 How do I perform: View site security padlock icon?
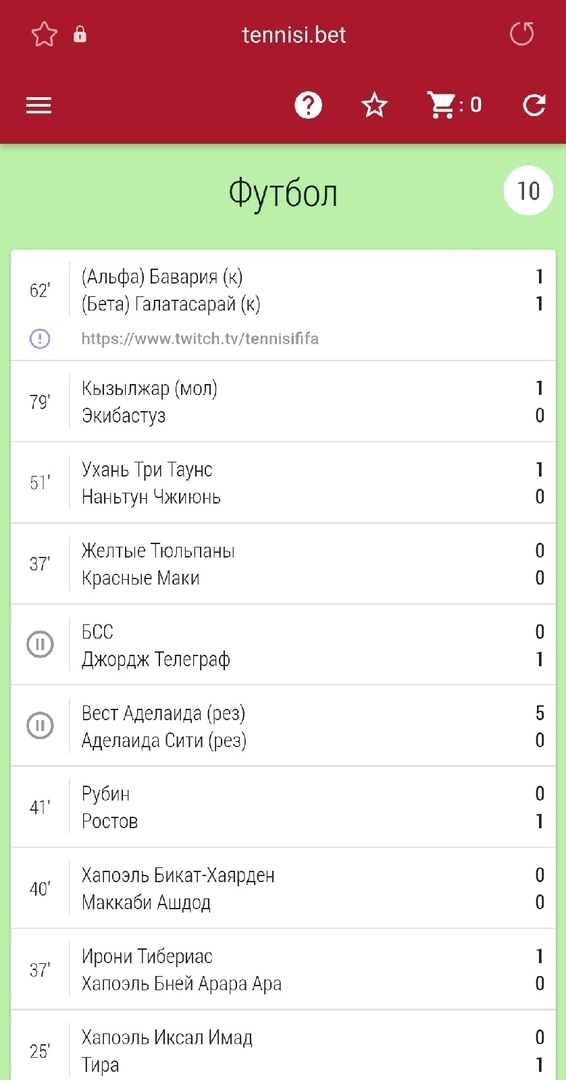[80, 34]
